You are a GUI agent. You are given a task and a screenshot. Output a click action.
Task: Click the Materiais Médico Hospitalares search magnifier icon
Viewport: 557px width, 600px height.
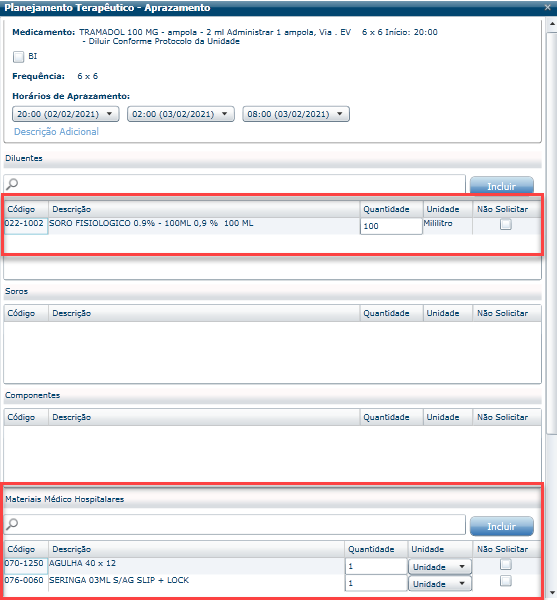coord(12,524)
